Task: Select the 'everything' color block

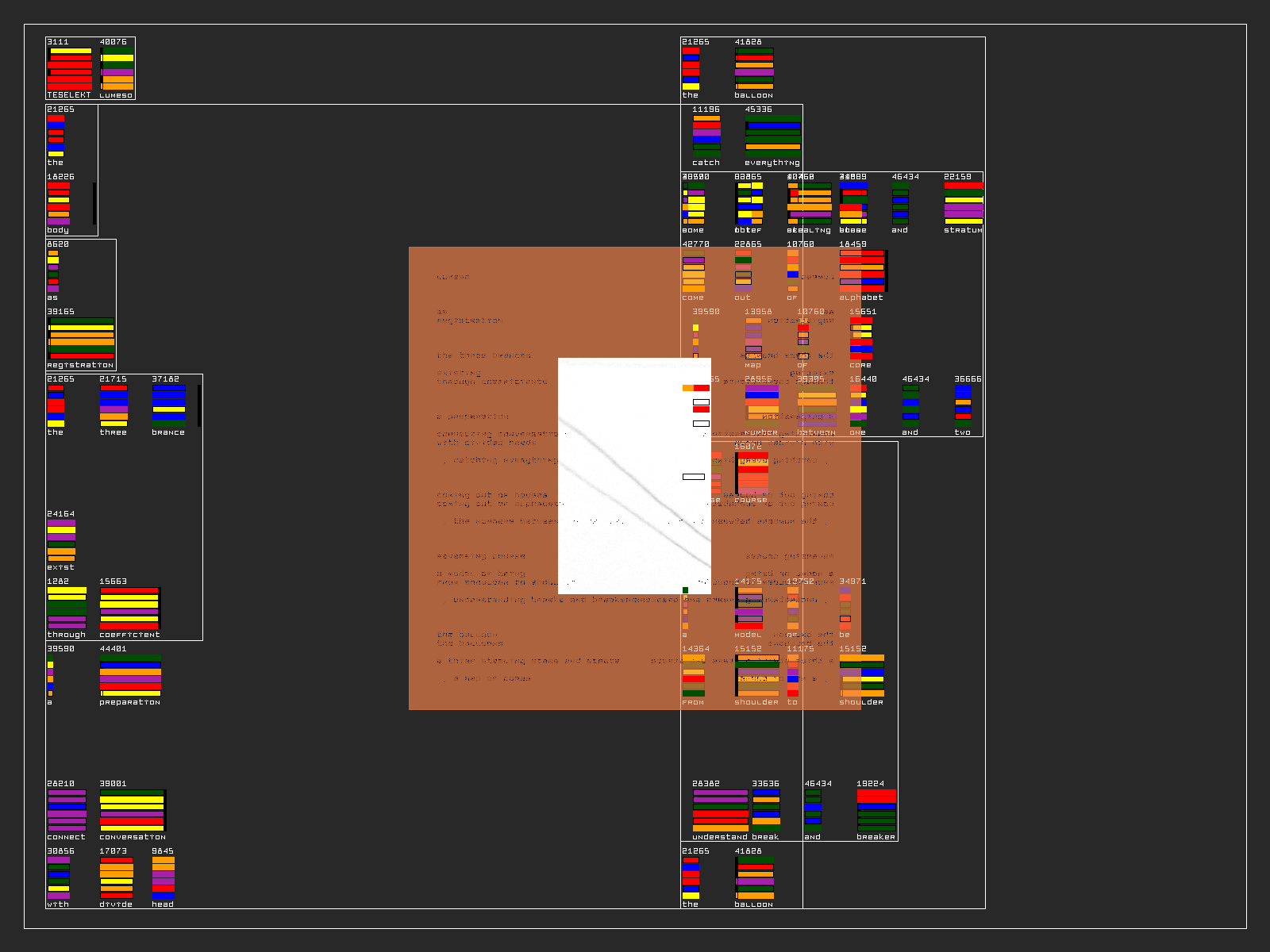Action: click(772, 136)
